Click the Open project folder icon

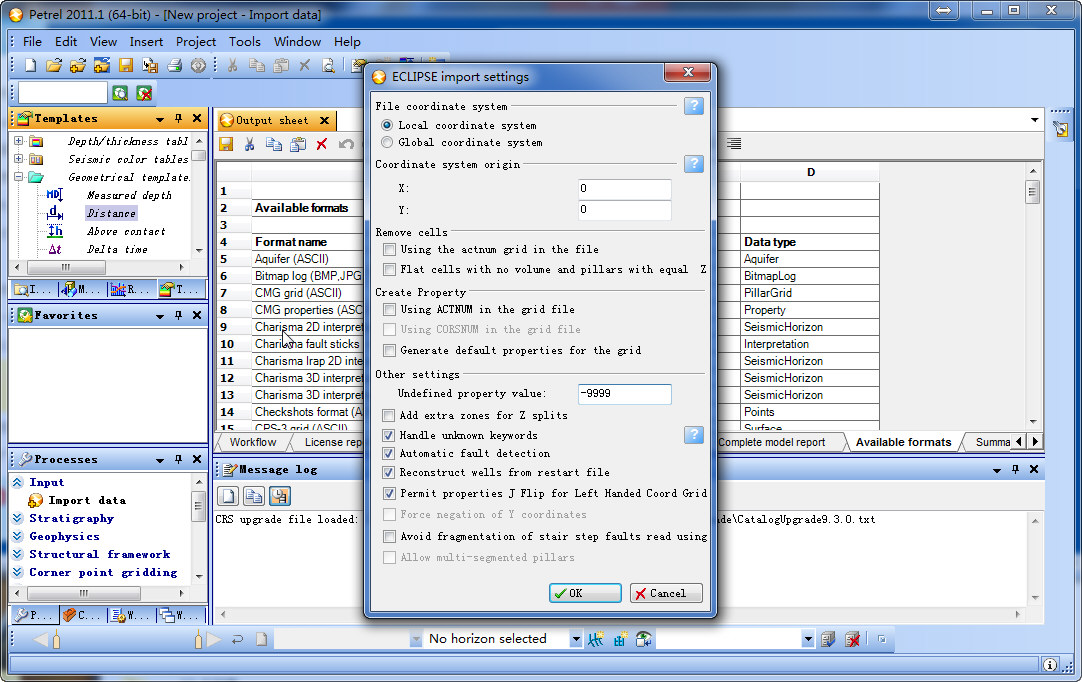coord(54,65)
